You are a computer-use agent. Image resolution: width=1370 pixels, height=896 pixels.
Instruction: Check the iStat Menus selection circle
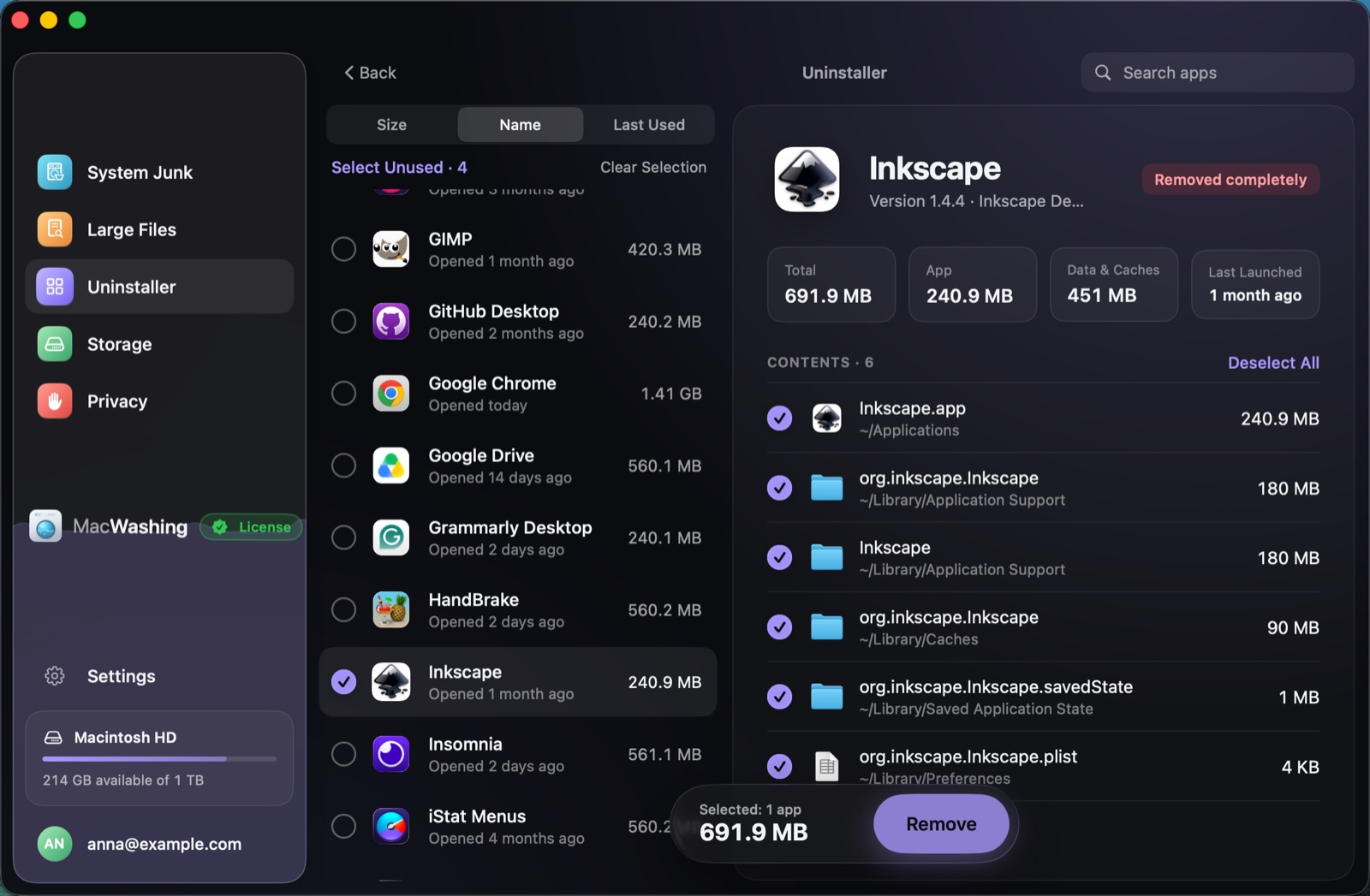click(x=343, y=827)
